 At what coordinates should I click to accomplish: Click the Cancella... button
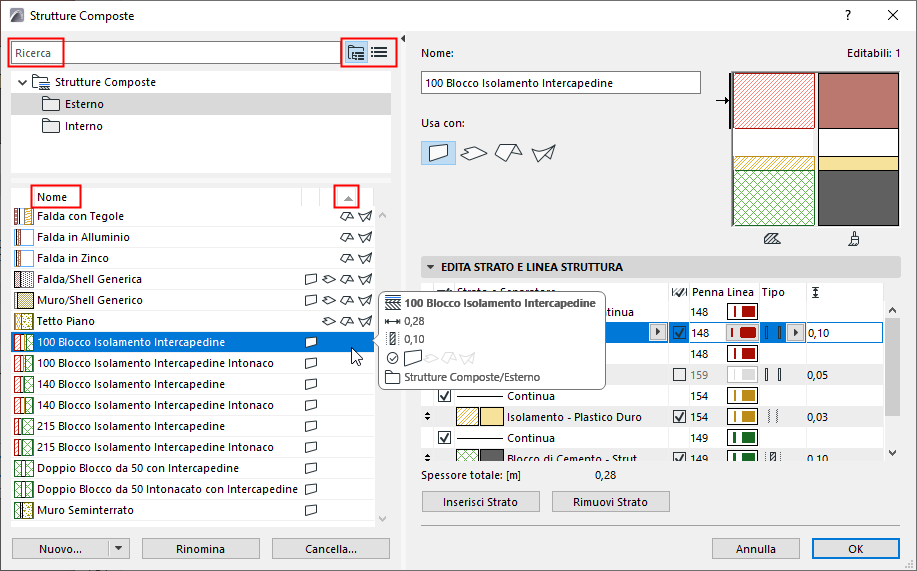[331, 549]
